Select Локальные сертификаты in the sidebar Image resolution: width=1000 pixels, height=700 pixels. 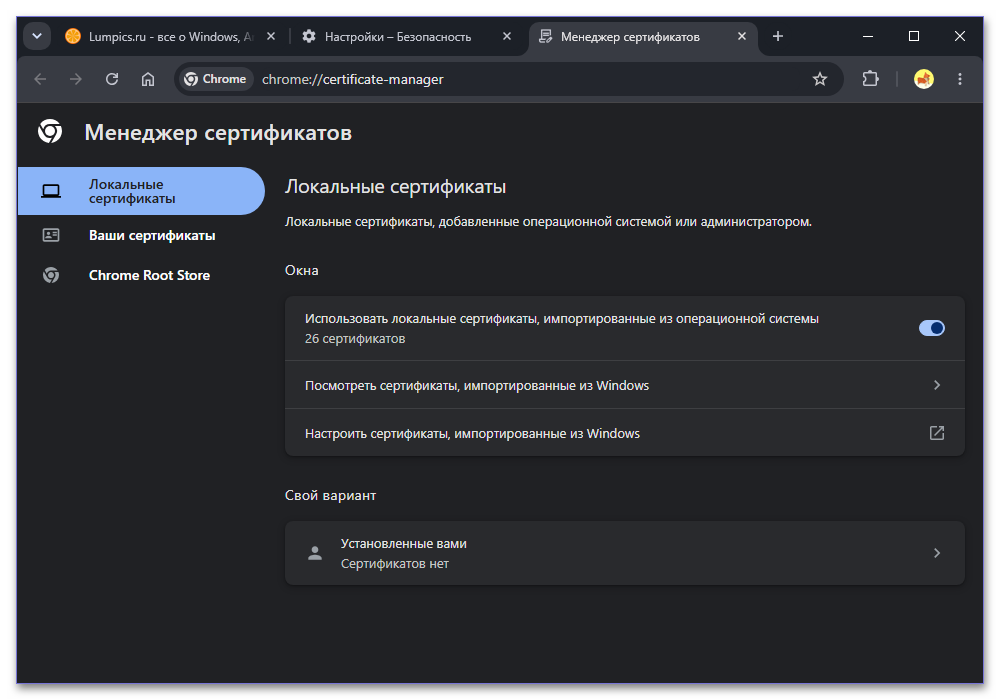click(x=141, y=191)
